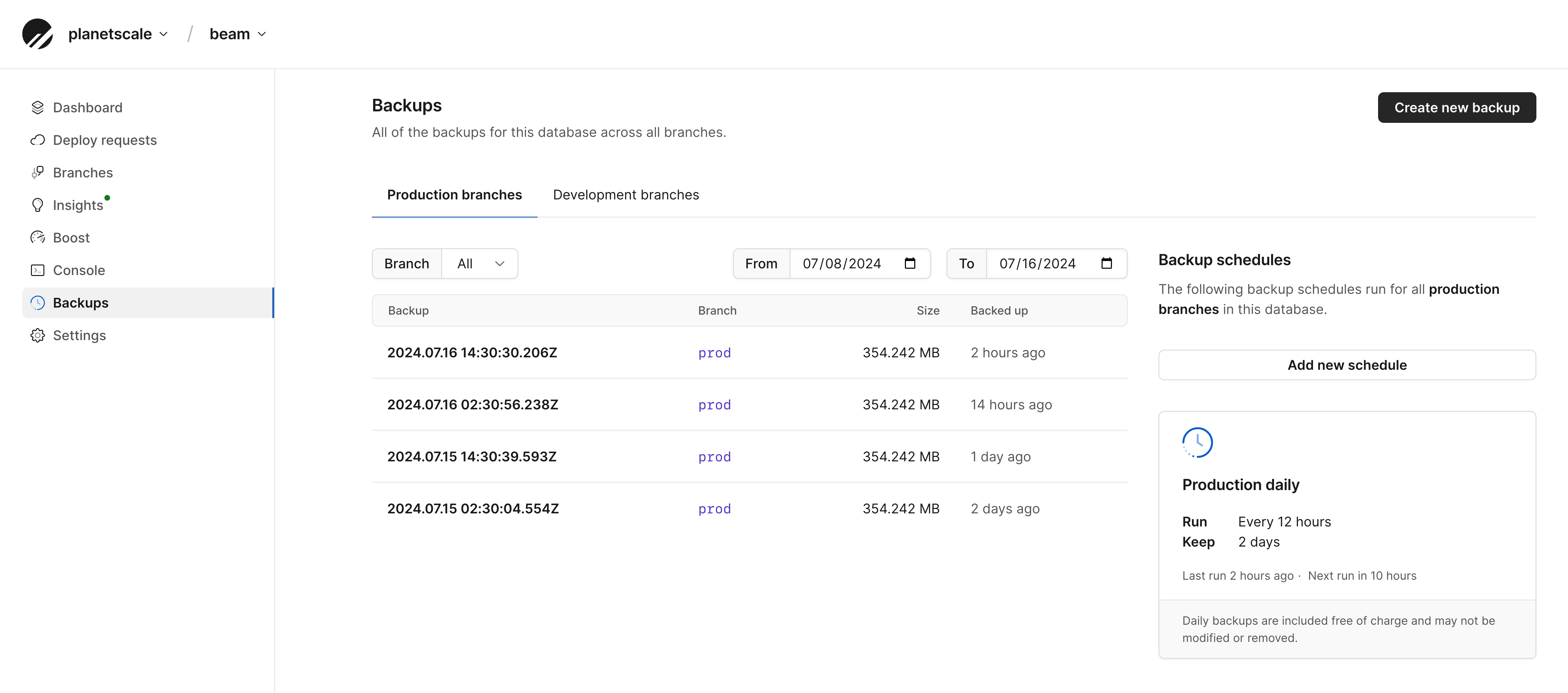This screenshot has height=693, width=1568.
Task: Select Deploy requests in the sidebar
Action: coord(104,140)
